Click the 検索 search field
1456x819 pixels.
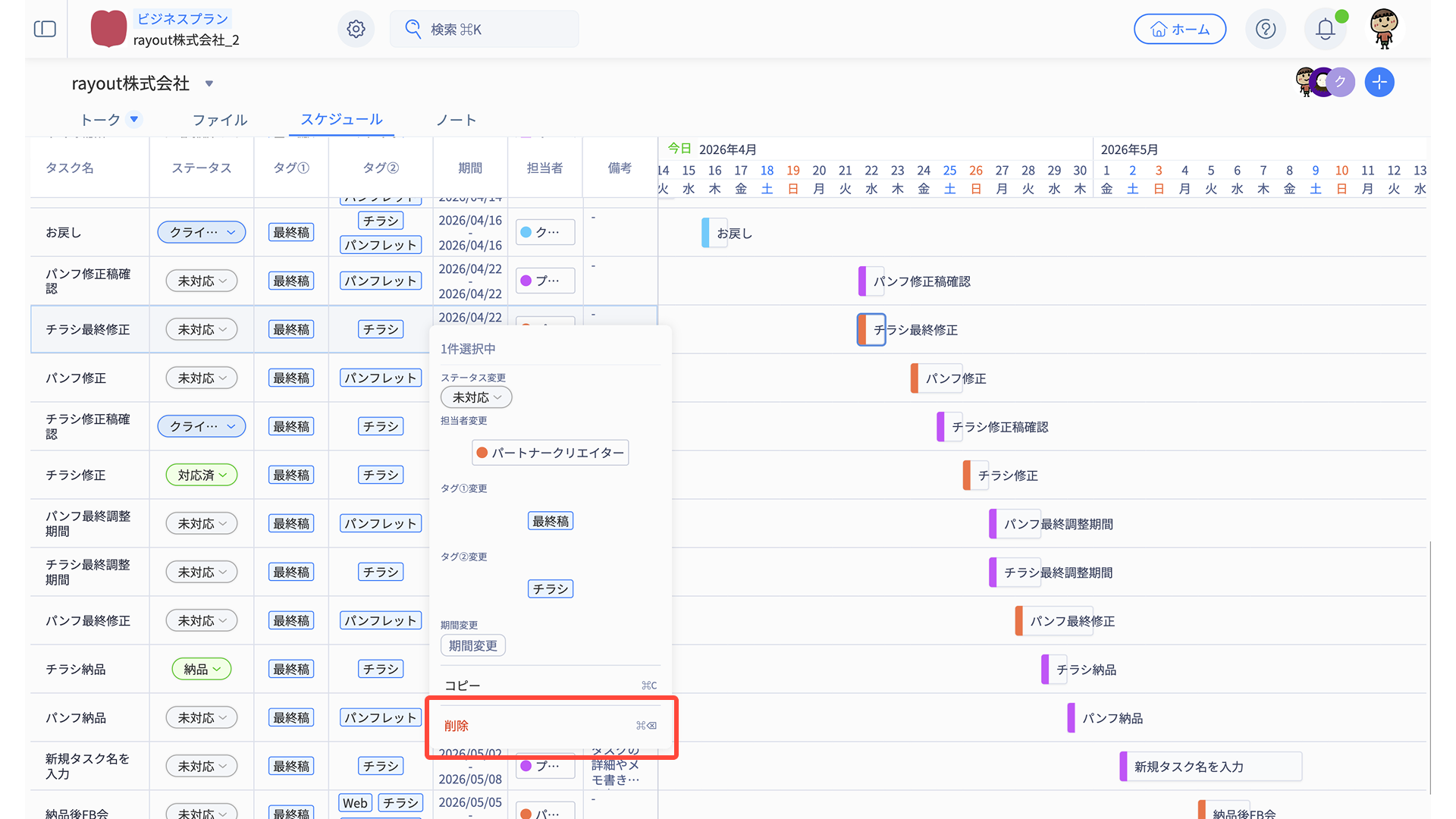point(484,29)
